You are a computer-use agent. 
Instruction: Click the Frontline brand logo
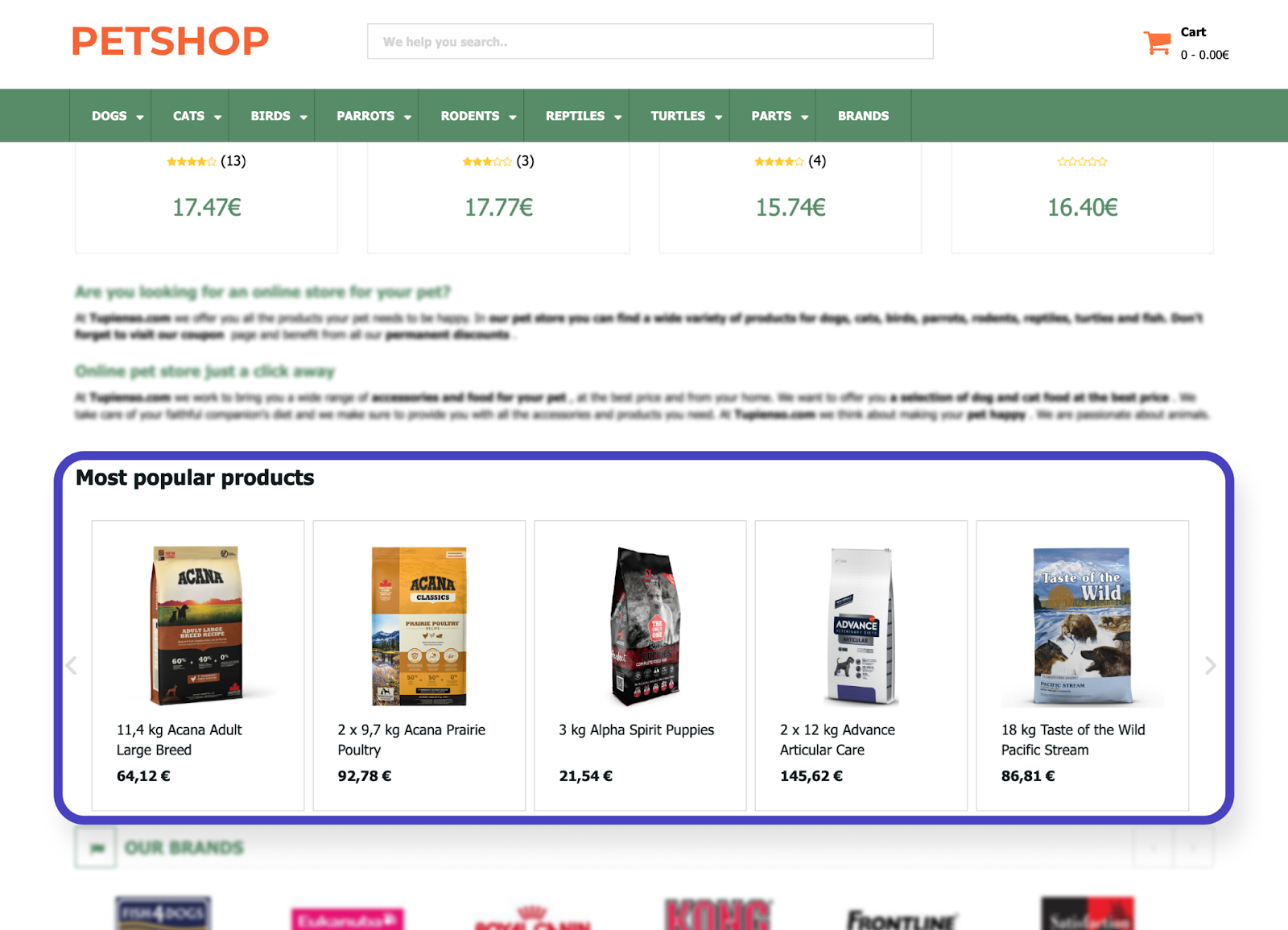click(901, 919)
